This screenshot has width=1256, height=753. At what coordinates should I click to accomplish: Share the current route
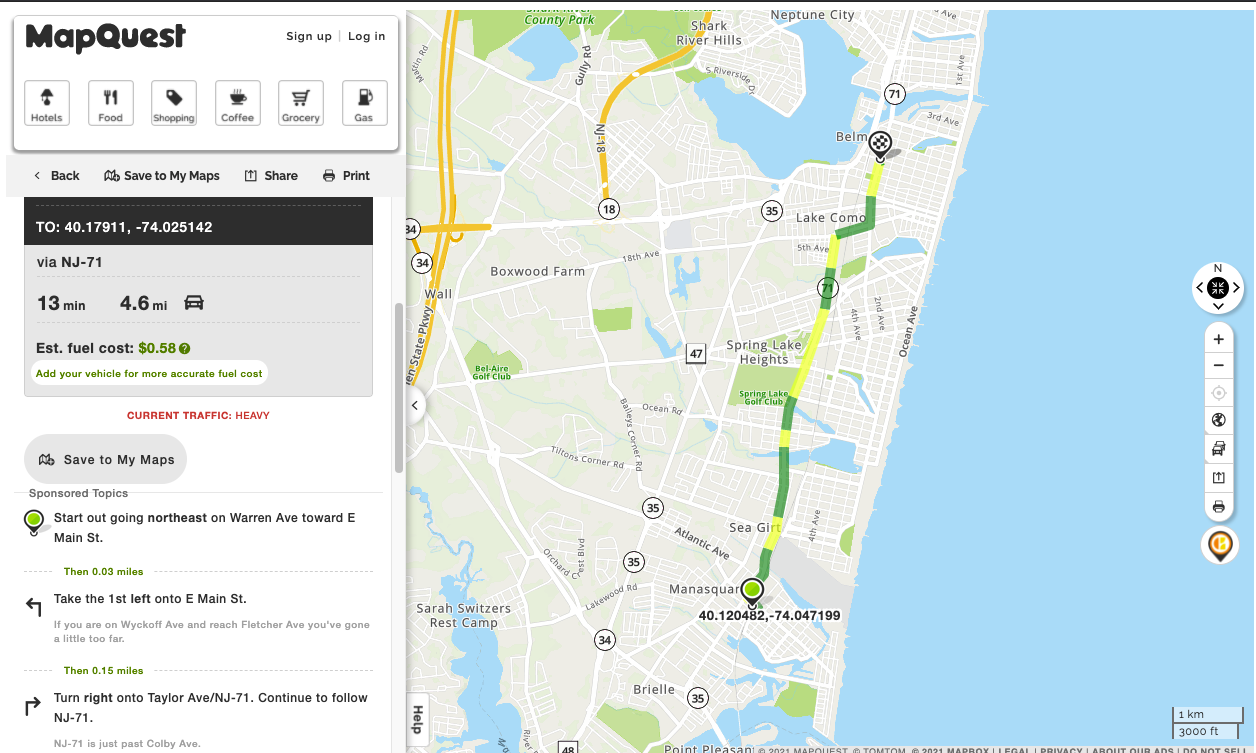click(x=271, y=175)
